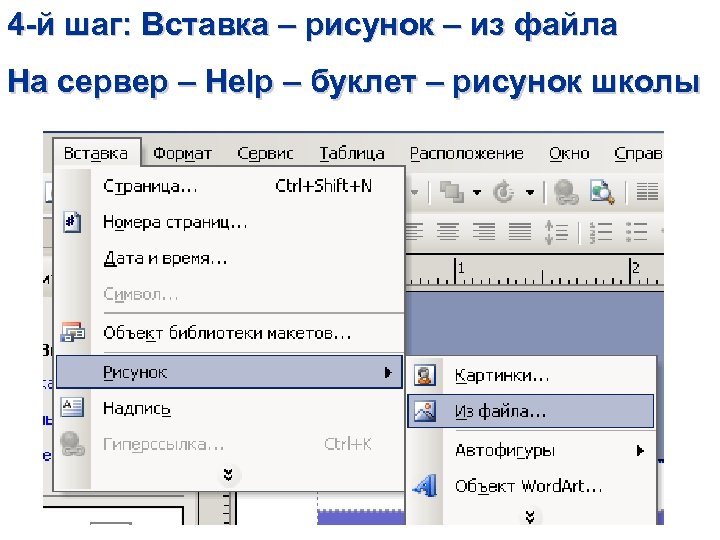Select Объект библиотеки макетов... entry
The width and height of the screenshot is (720, 540).
point(230,333)
